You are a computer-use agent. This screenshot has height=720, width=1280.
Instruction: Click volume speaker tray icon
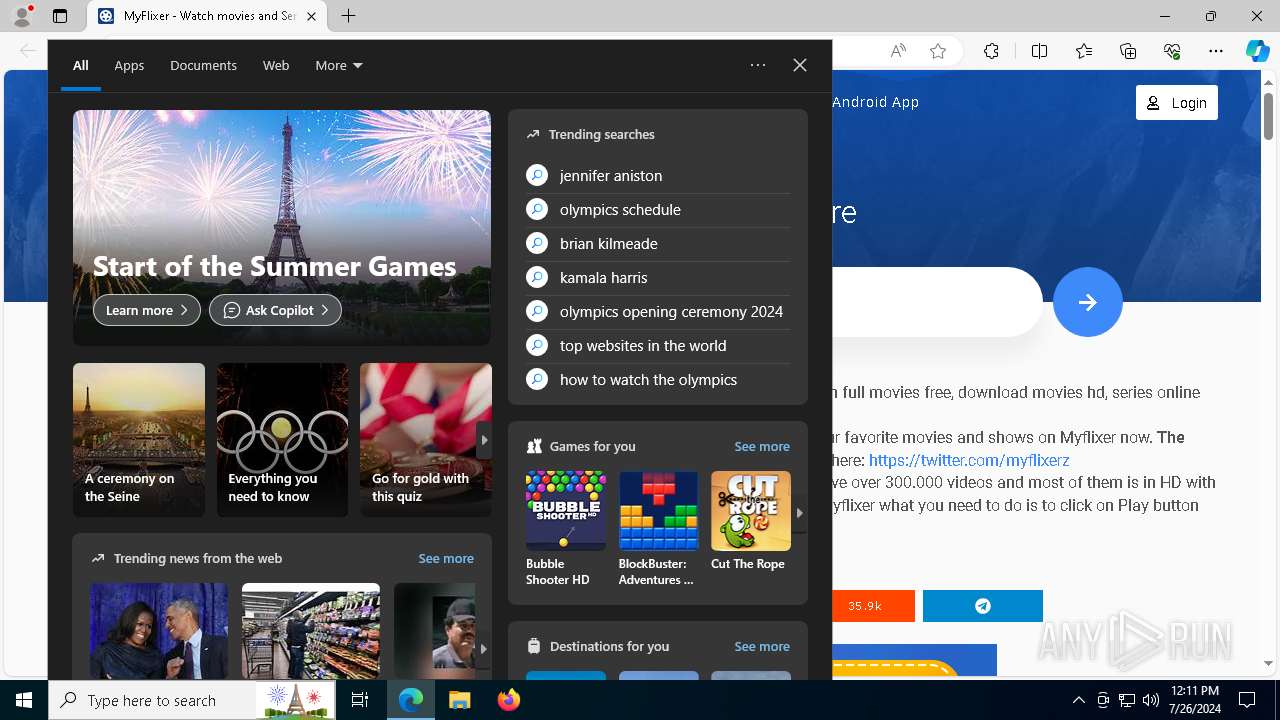point(1151,700)
